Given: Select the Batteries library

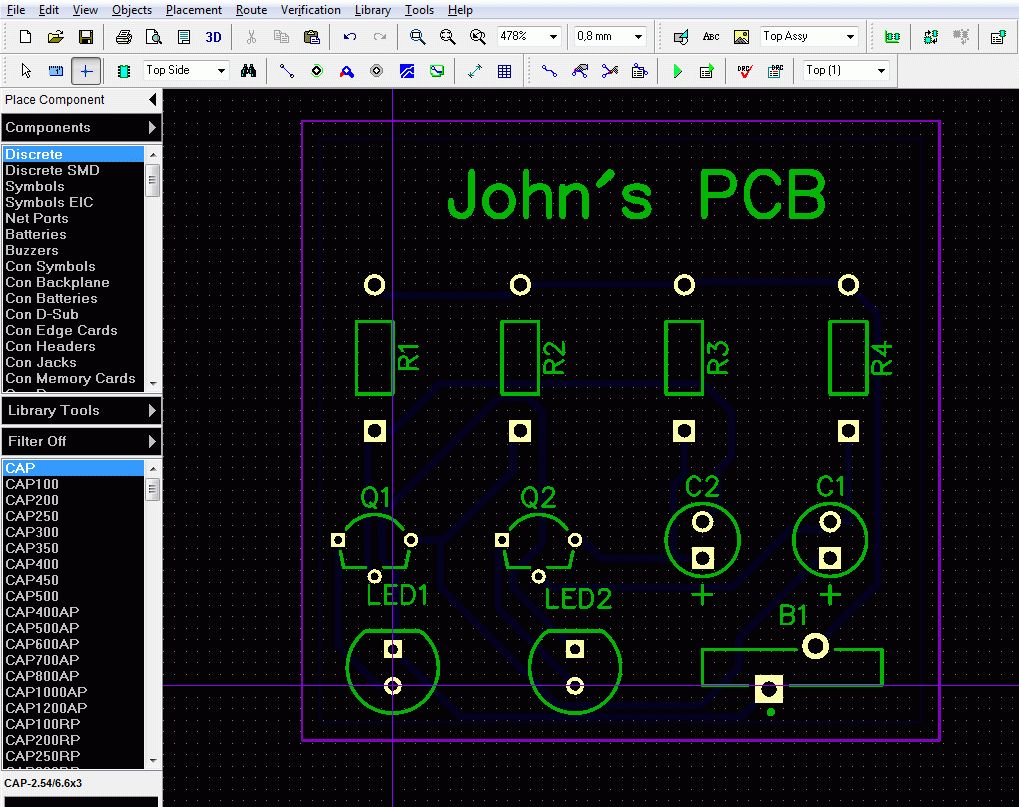Looking at the screenshot, I should coord(73,234).
